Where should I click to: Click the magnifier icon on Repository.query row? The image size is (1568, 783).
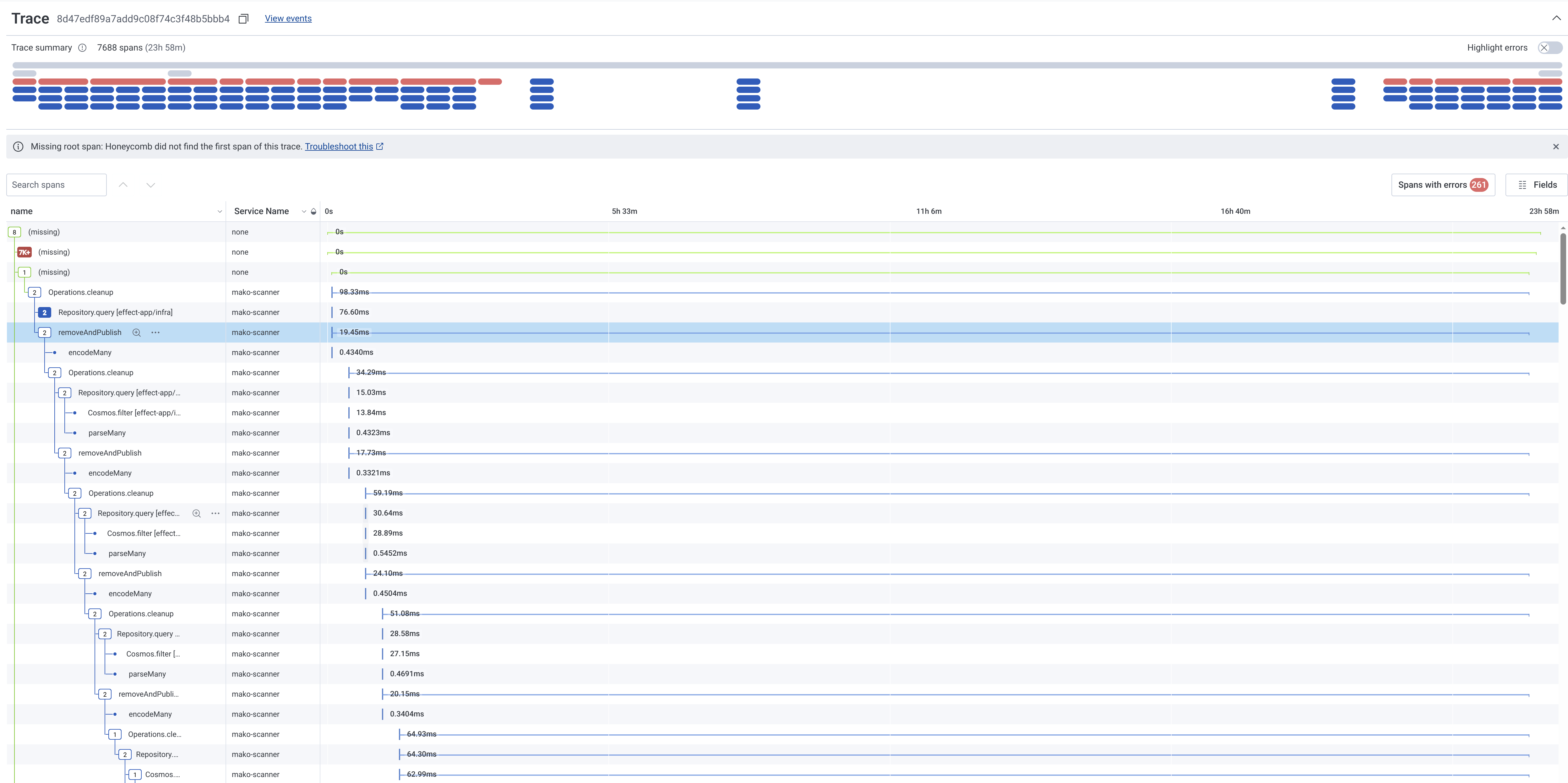point(196,513)
